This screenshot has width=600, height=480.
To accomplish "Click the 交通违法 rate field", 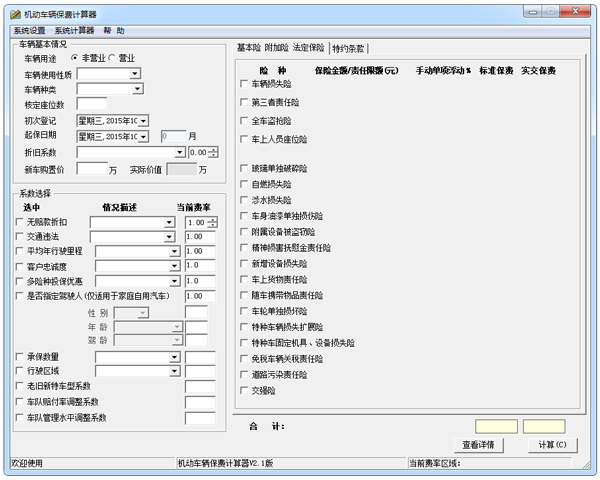I will tap(200, 237).
